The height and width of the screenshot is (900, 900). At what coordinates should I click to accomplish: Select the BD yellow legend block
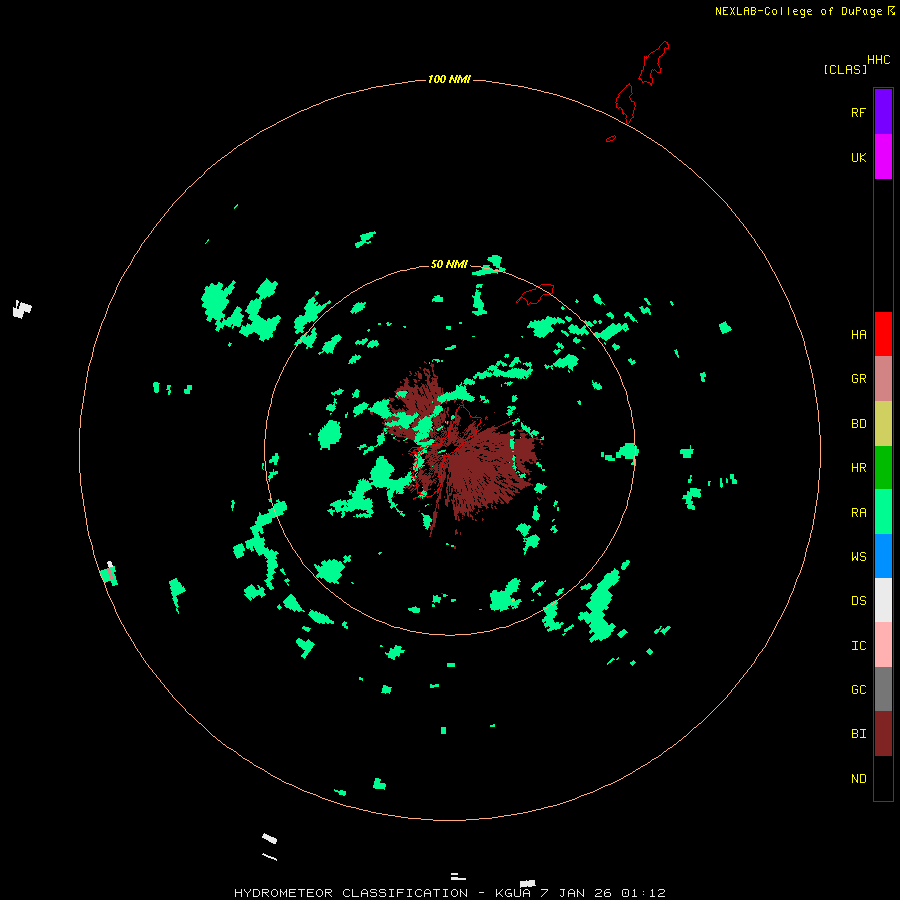(883, 424)
